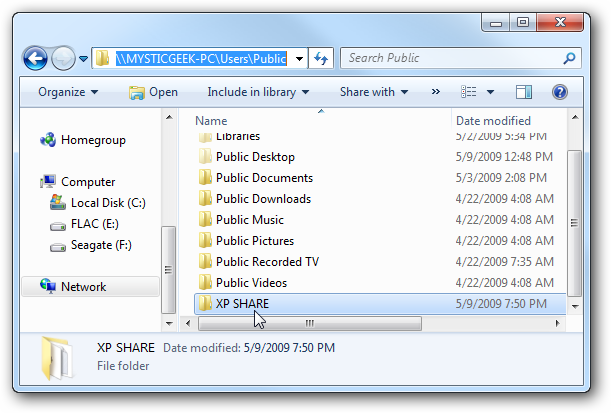Open the Share with menu
This screenshot has height=413, width=611.
coord(374,92)
